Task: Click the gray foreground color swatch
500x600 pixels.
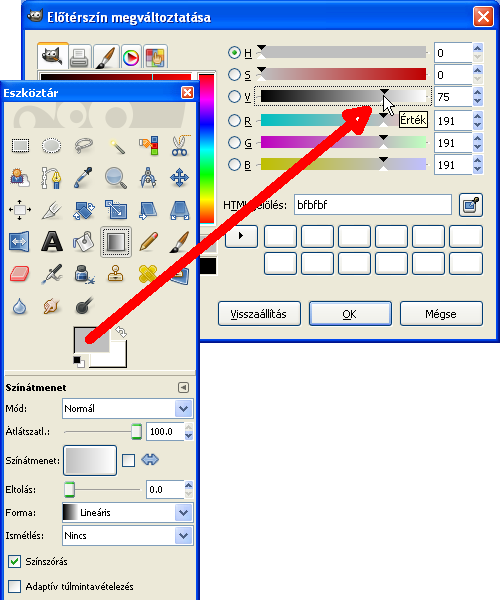Action: (x=91, y=340)
